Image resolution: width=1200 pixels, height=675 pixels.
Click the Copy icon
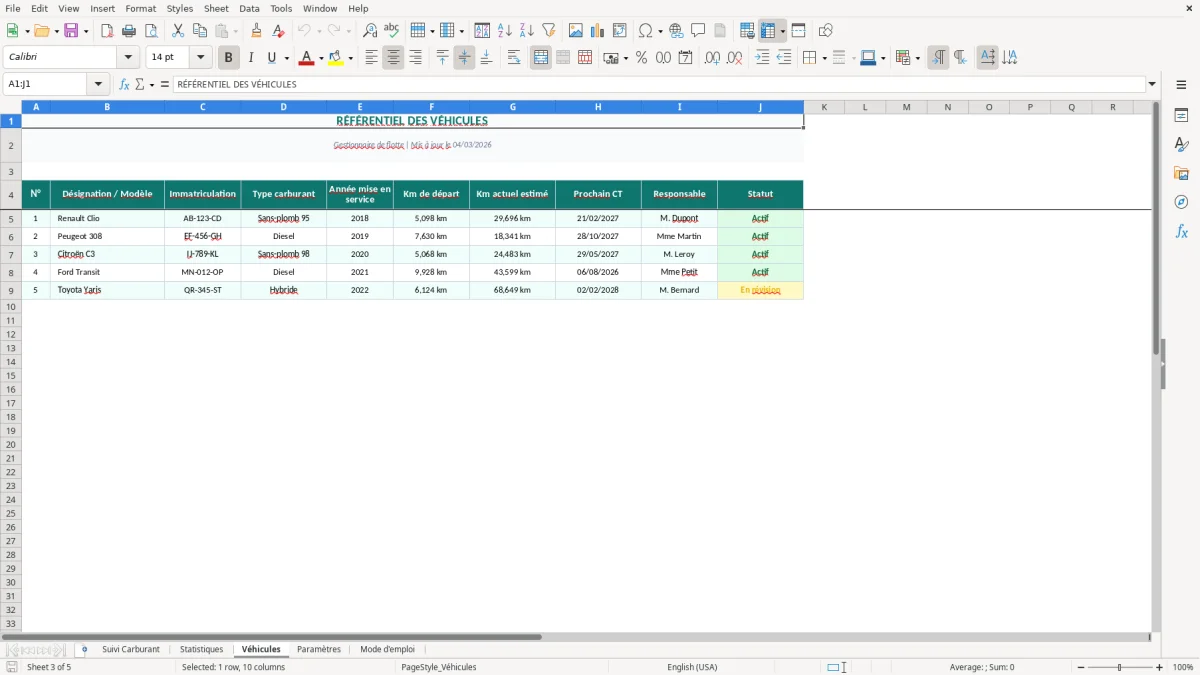[200, 30]
